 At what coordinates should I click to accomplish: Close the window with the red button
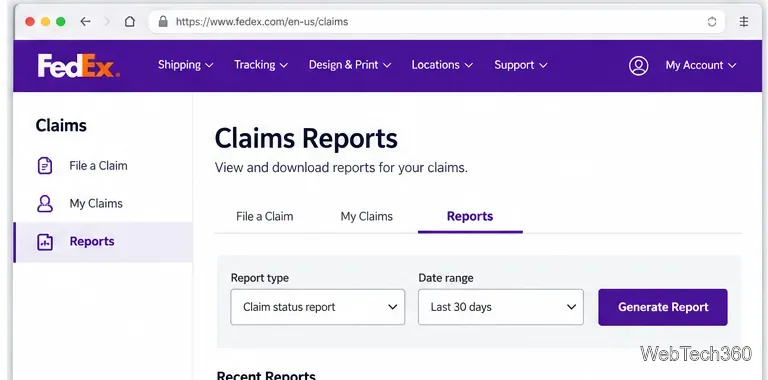pos(30,22)
